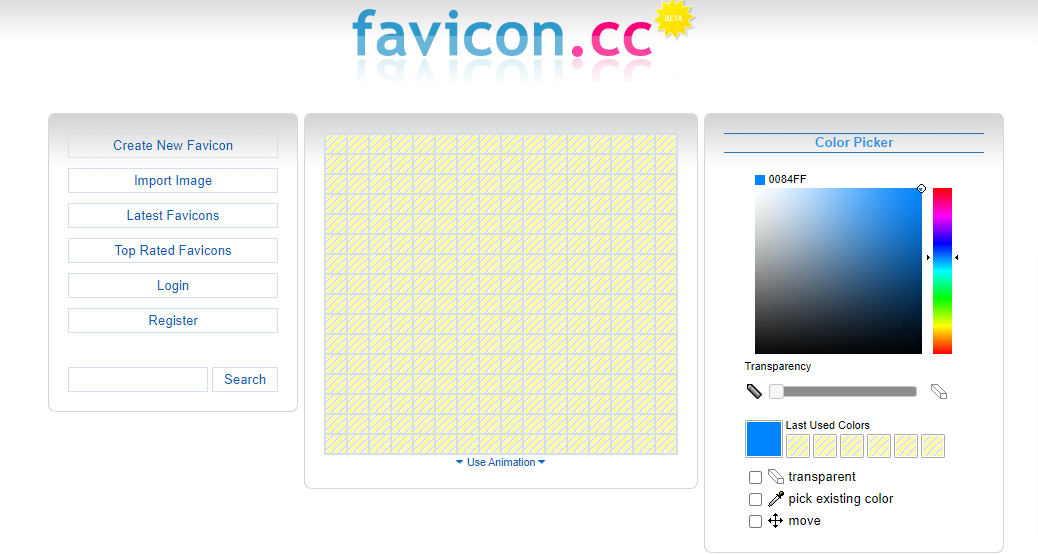
Task: Enable the transparent checkbox
Action: [x=755, y=477]
